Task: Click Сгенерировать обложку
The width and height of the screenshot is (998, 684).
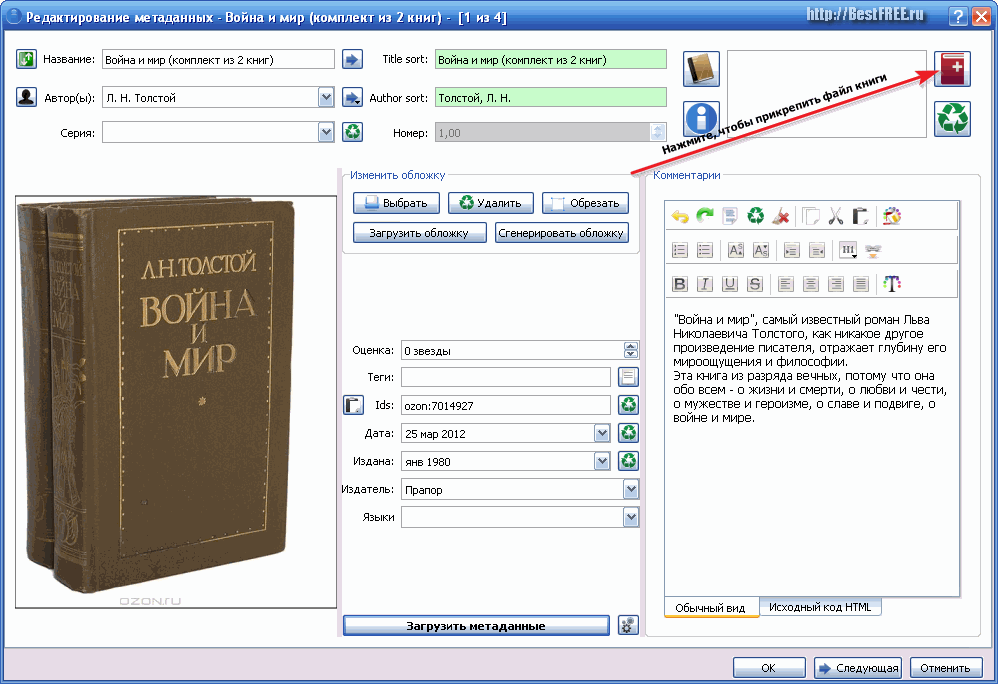Action: pos(561,233)
